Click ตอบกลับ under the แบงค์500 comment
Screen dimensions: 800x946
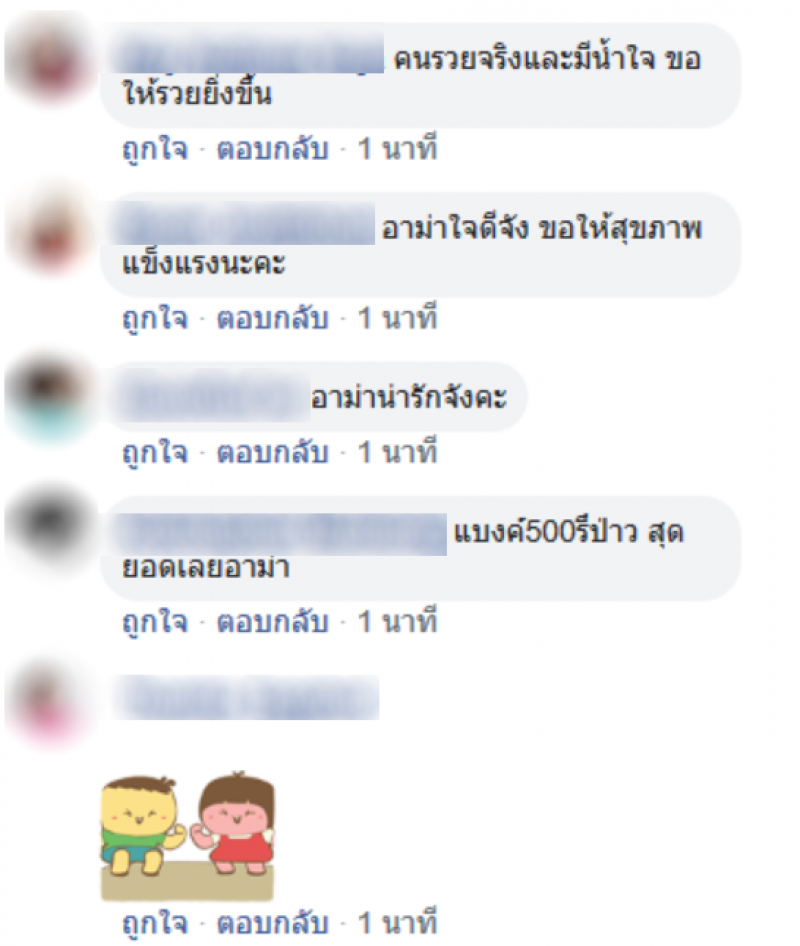[273, 621]
